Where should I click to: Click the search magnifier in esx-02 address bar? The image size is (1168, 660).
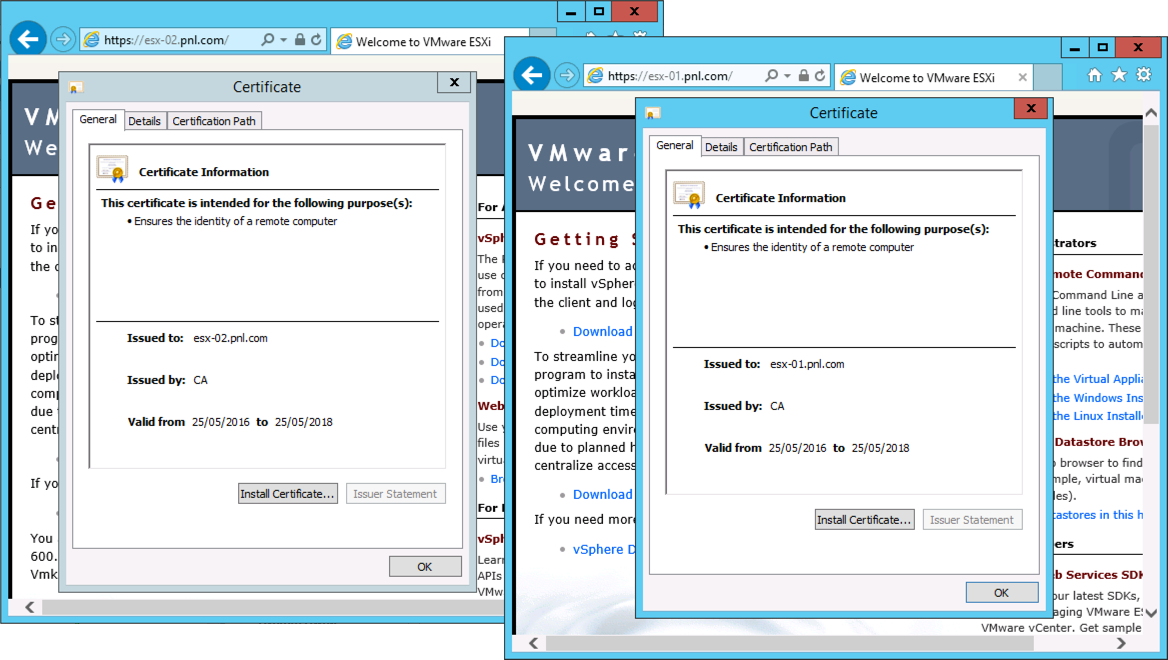click(268, 39)
